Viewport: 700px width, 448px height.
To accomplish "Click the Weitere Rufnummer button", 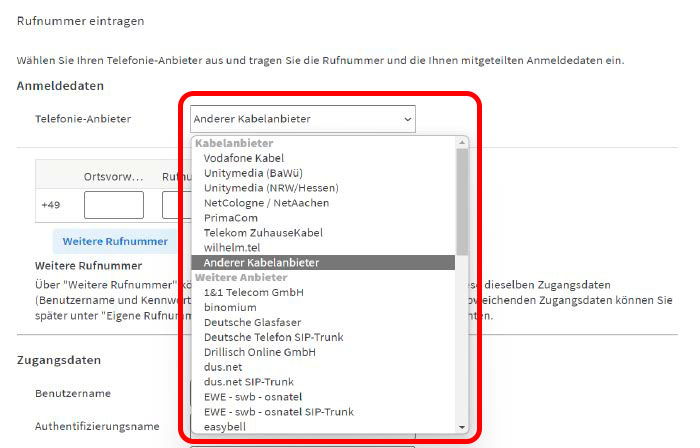I will (x=115, y=241).
